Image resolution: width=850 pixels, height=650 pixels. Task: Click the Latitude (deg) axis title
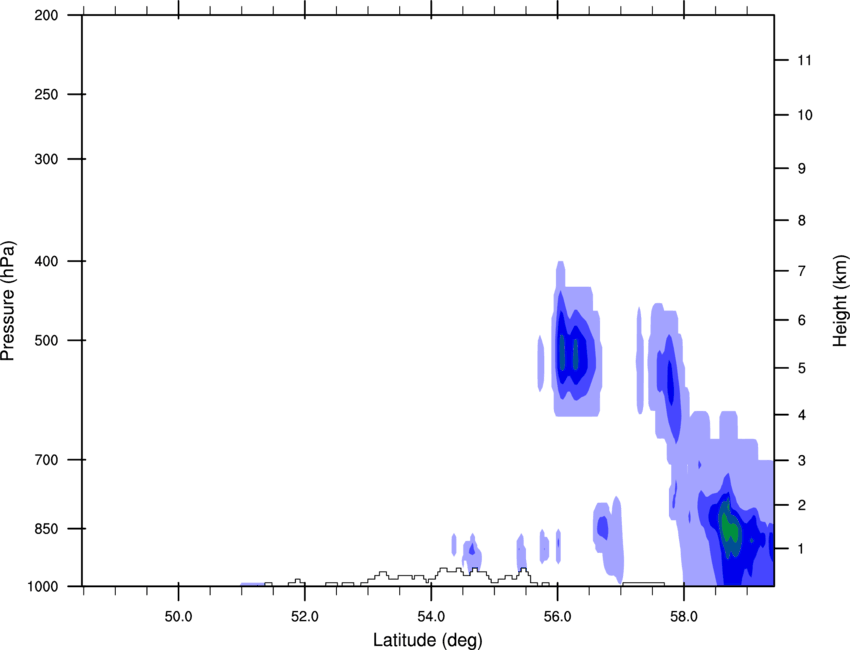(427, 640)
